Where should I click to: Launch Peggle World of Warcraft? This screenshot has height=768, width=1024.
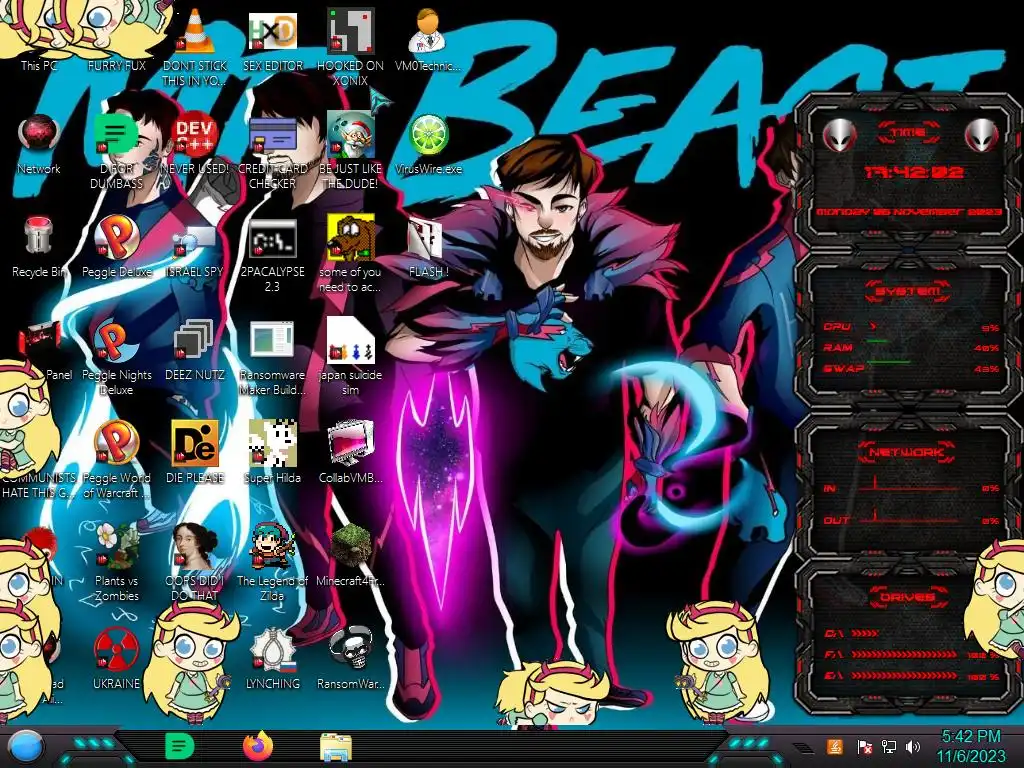(116, 443)
